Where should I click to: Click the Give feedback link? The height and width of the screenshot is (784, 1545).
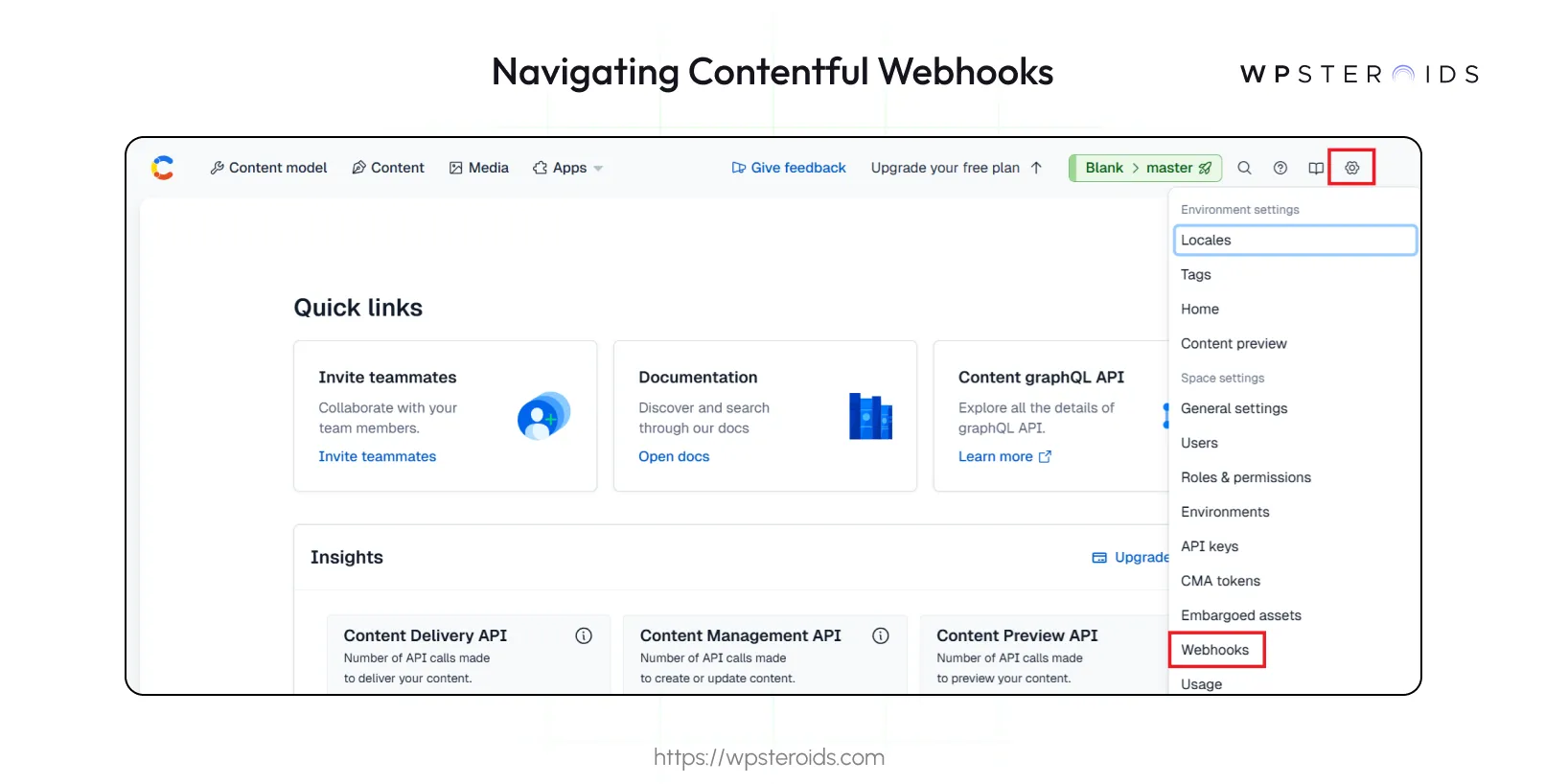click(x=788, y=168)
